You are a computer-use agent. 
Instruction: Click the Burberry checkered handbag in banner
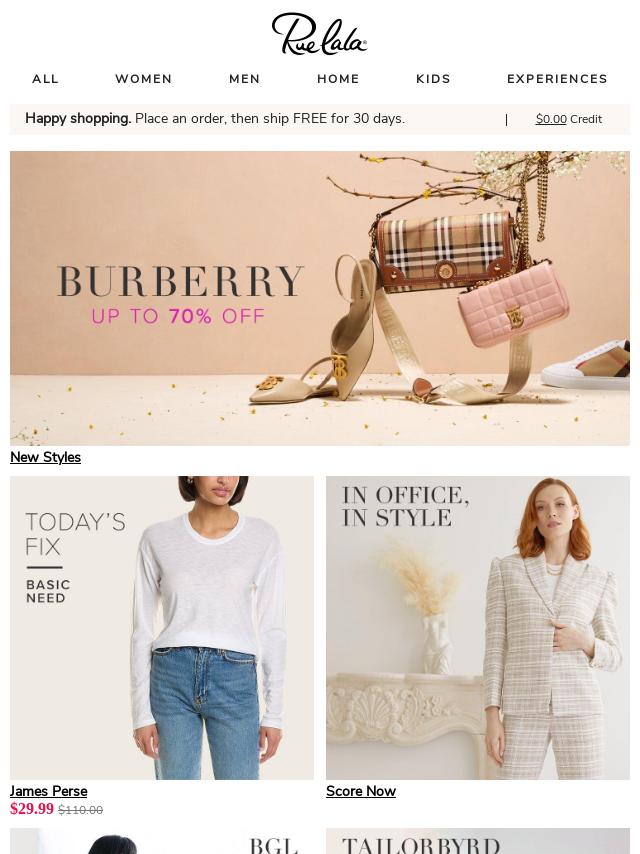pos(444,251)
